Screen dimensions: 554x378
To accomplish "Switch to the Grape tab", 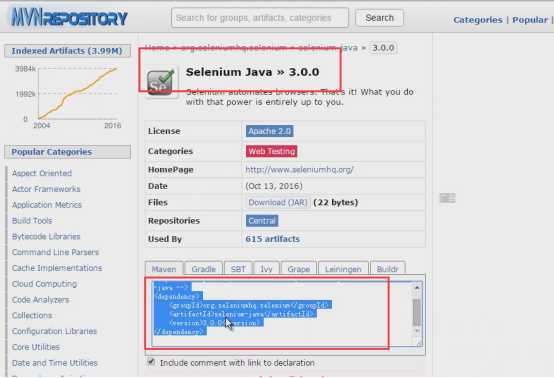I will [299, 269].
